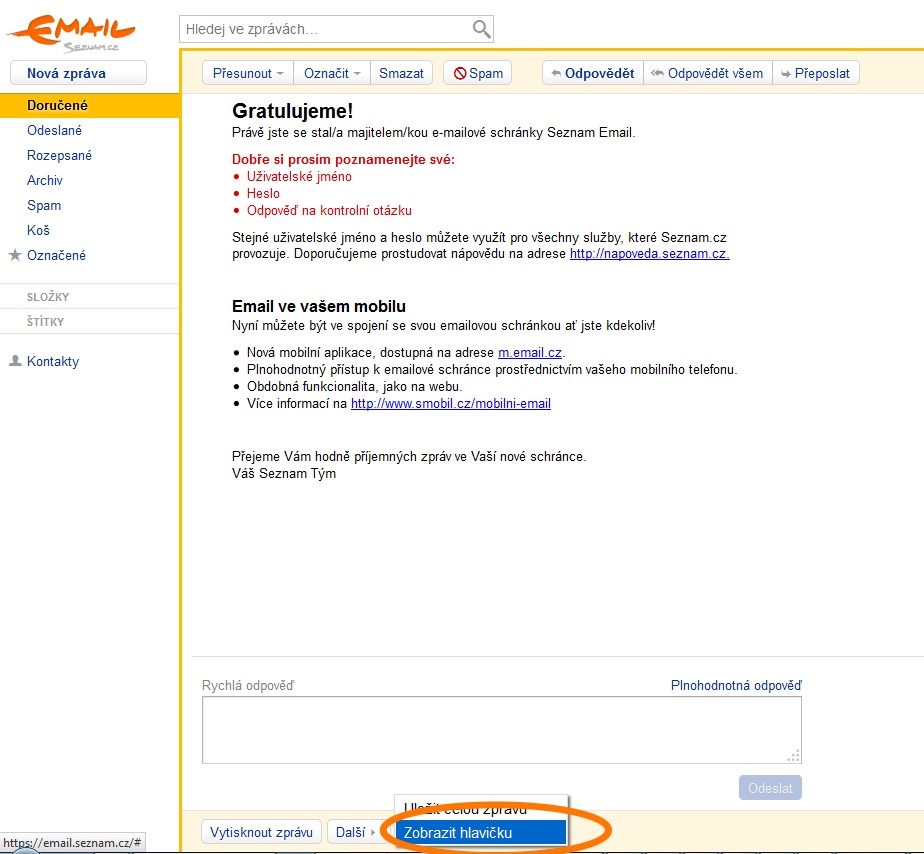Open the Doručené inbox folder
The image size is (924, 854).
pos(57,105)
